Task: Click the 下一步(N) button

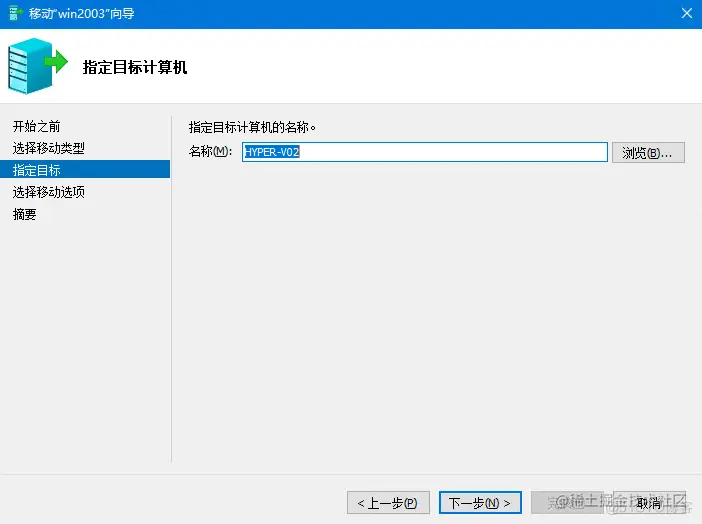Action: pos(480,503)
